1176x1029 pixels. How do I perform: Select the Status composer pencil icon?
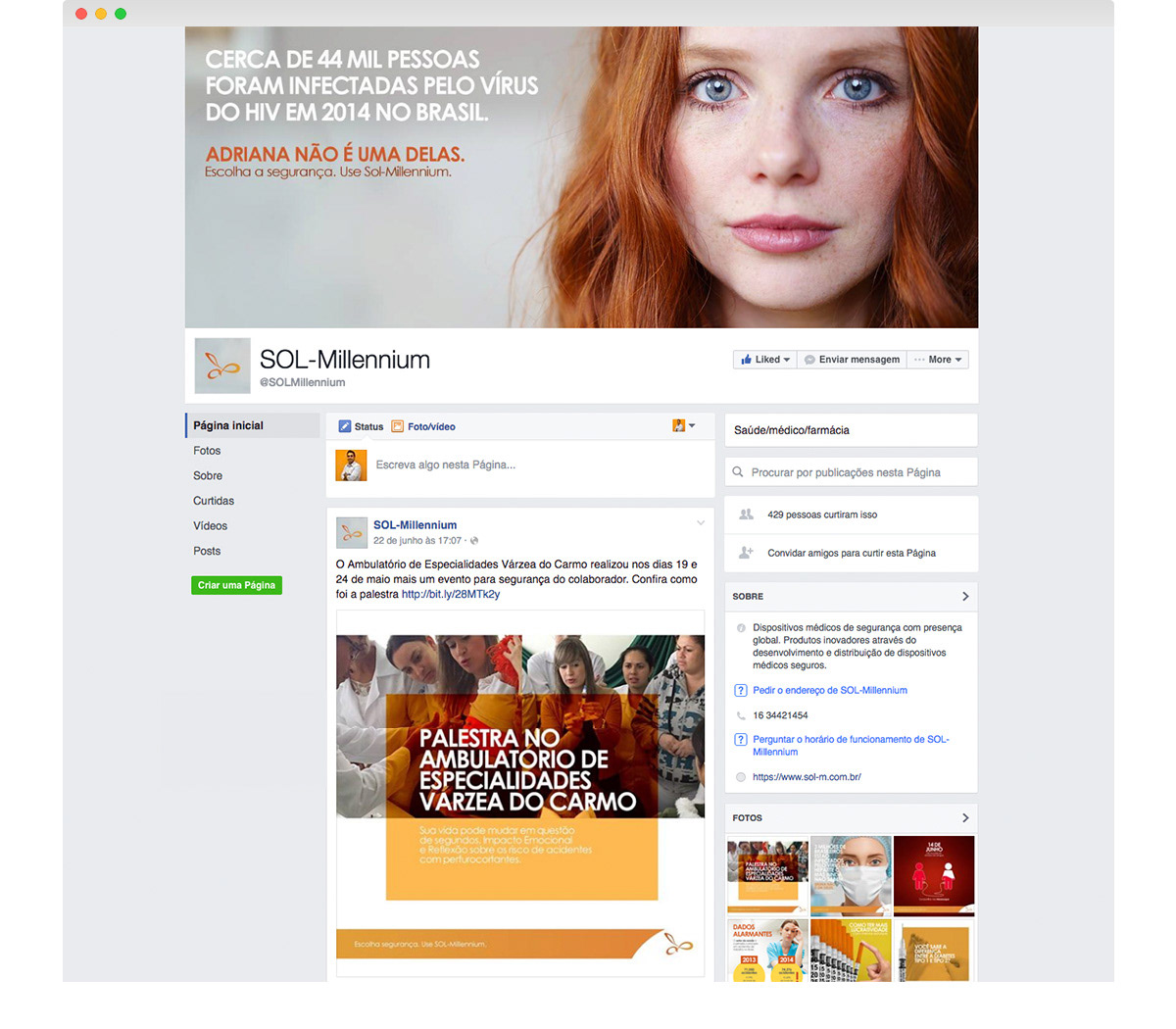coord(345,426)
